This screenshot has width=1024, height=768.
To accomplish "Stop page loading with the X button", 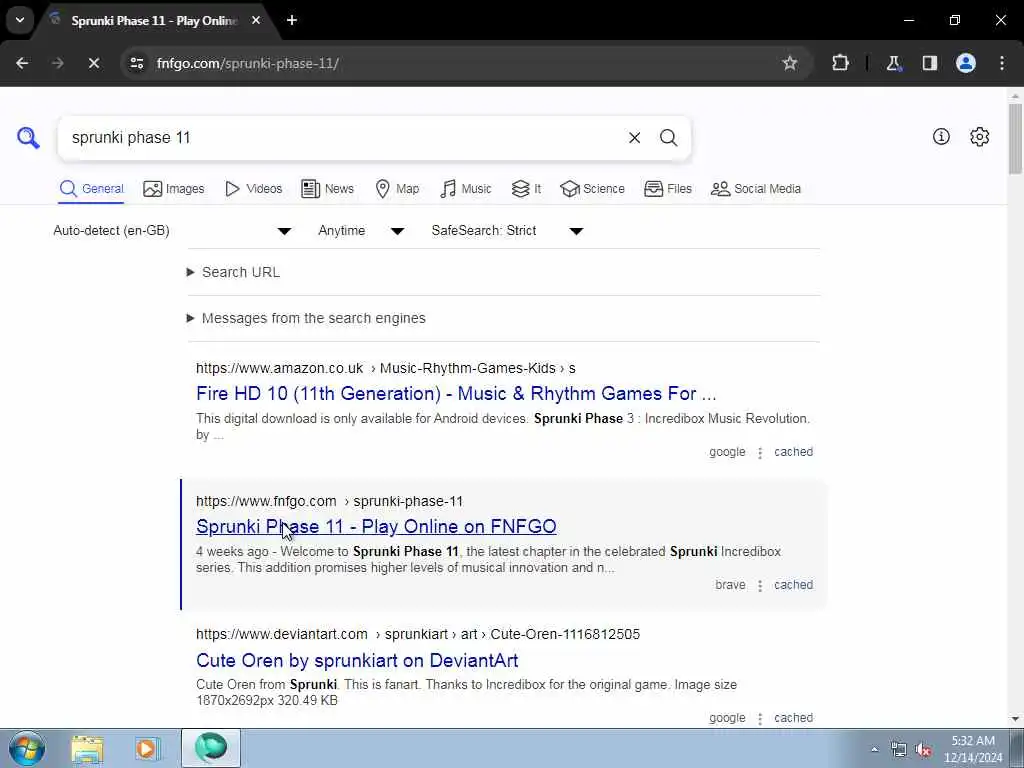I will 93,63.
